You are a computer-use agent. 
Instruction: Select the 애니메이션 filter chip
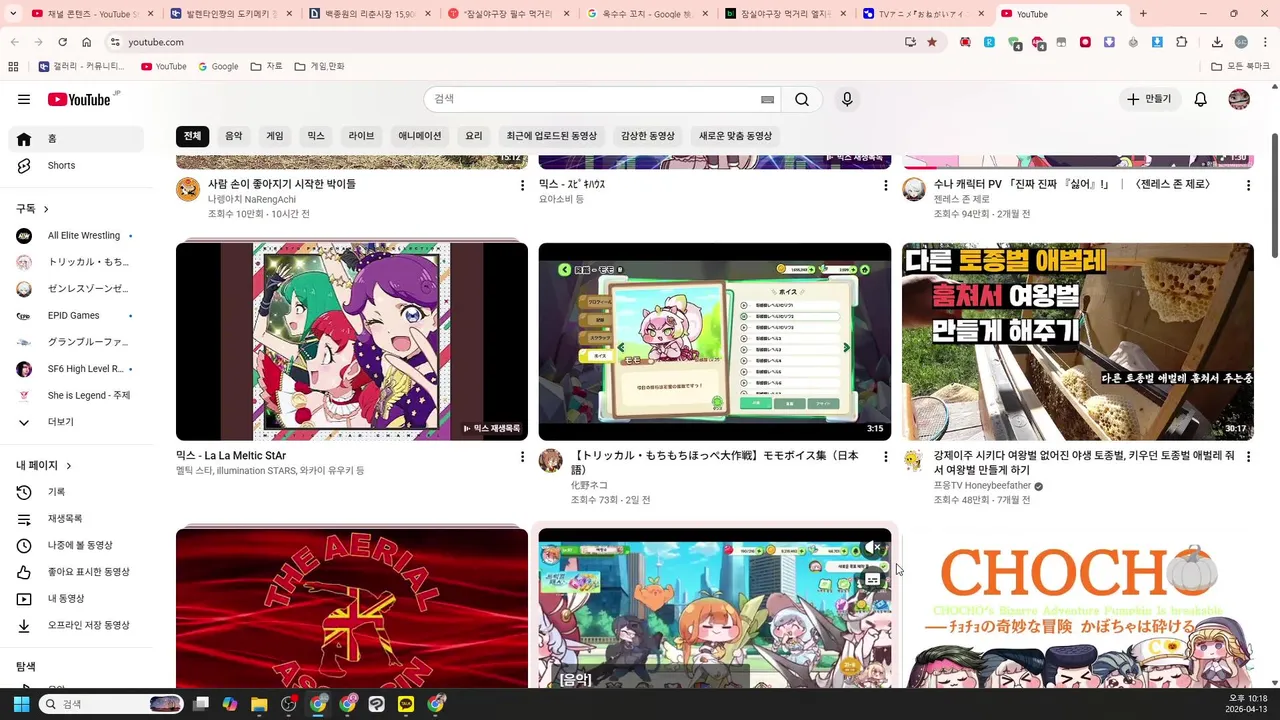pos(420,136)
